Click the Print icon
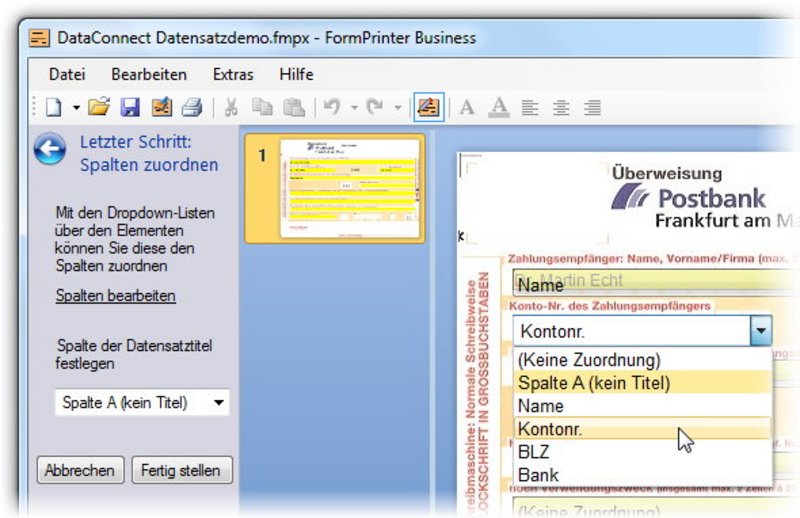Screen dimensions: 800x518 pyautogui.click(x=192, y=107)
